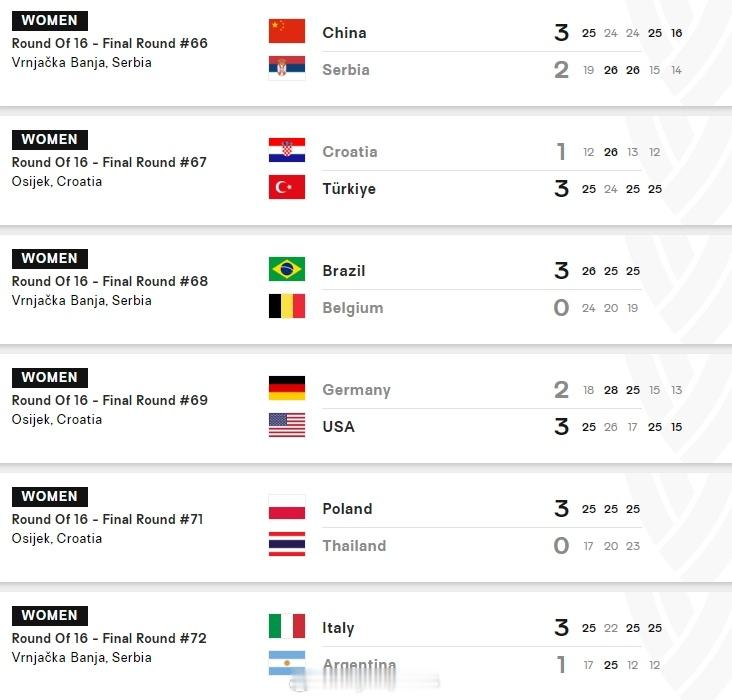This screenshot has width=732, height=700.
Task: Open Round Of 16 Final Round #71 link
Action: 107,520
